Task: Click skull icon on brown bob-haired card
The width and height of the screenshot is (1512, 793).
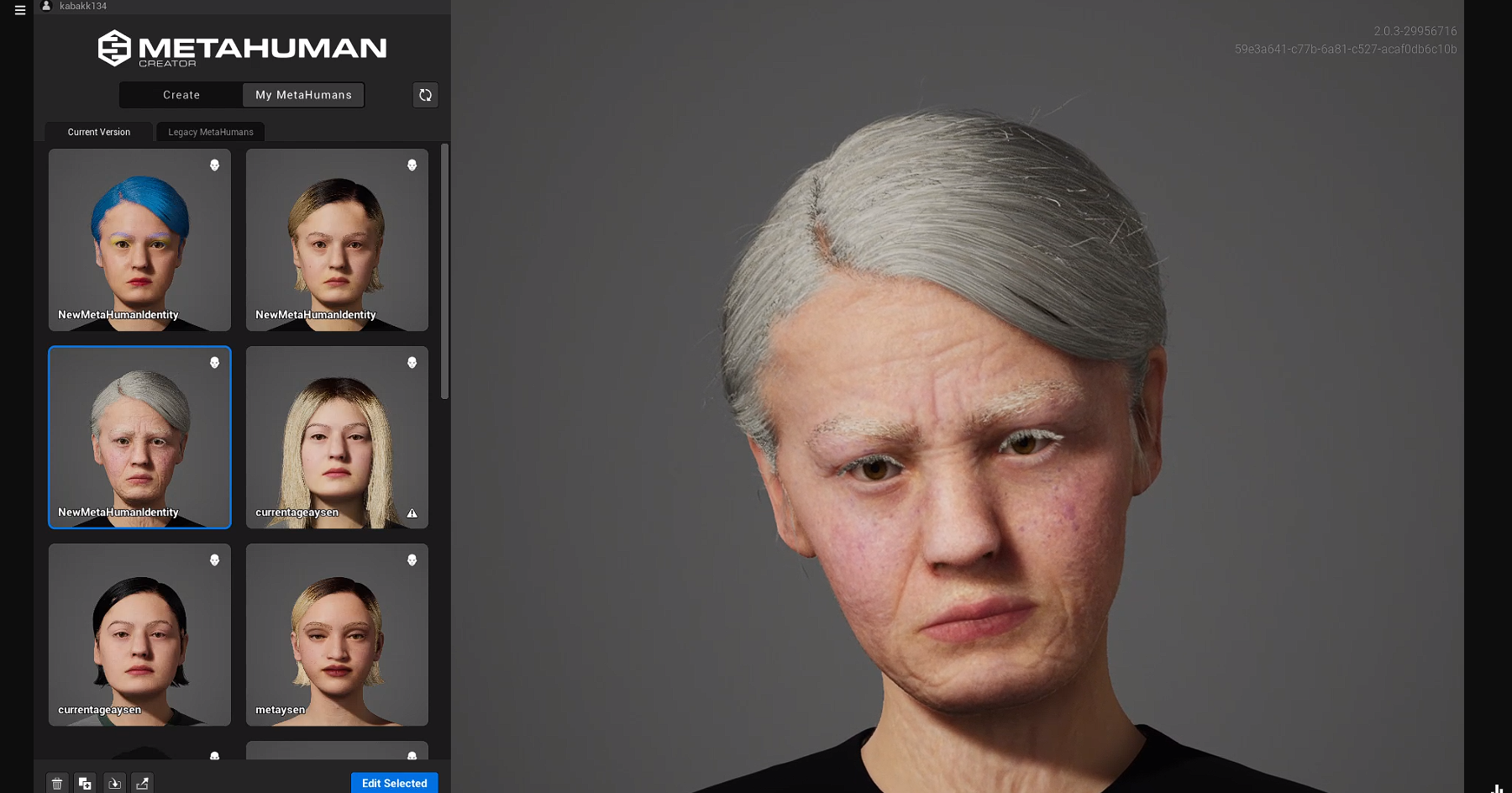Action: [412, 165]
